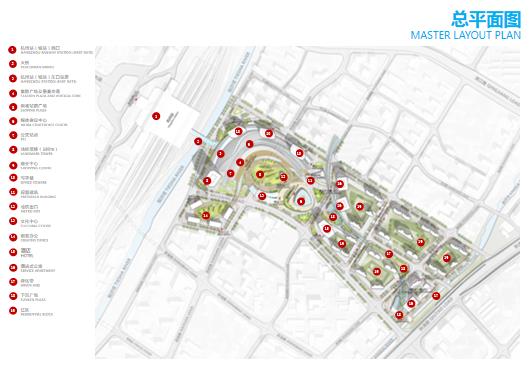Select the legend marker beside HOTEL
The image size is (531, 365).
point(13,252)
